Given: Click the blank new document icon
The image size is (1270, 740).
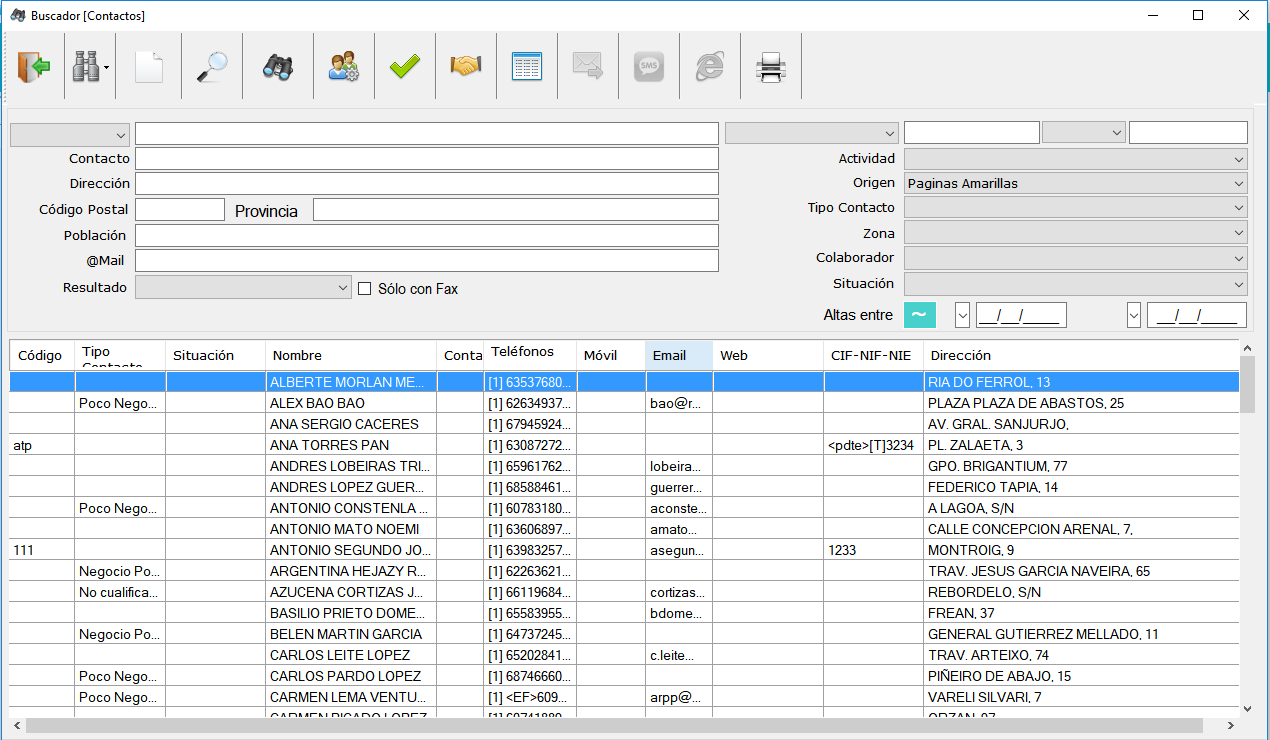Looking at the screenshot, I should pyautogui.click(x=149, y=67).
